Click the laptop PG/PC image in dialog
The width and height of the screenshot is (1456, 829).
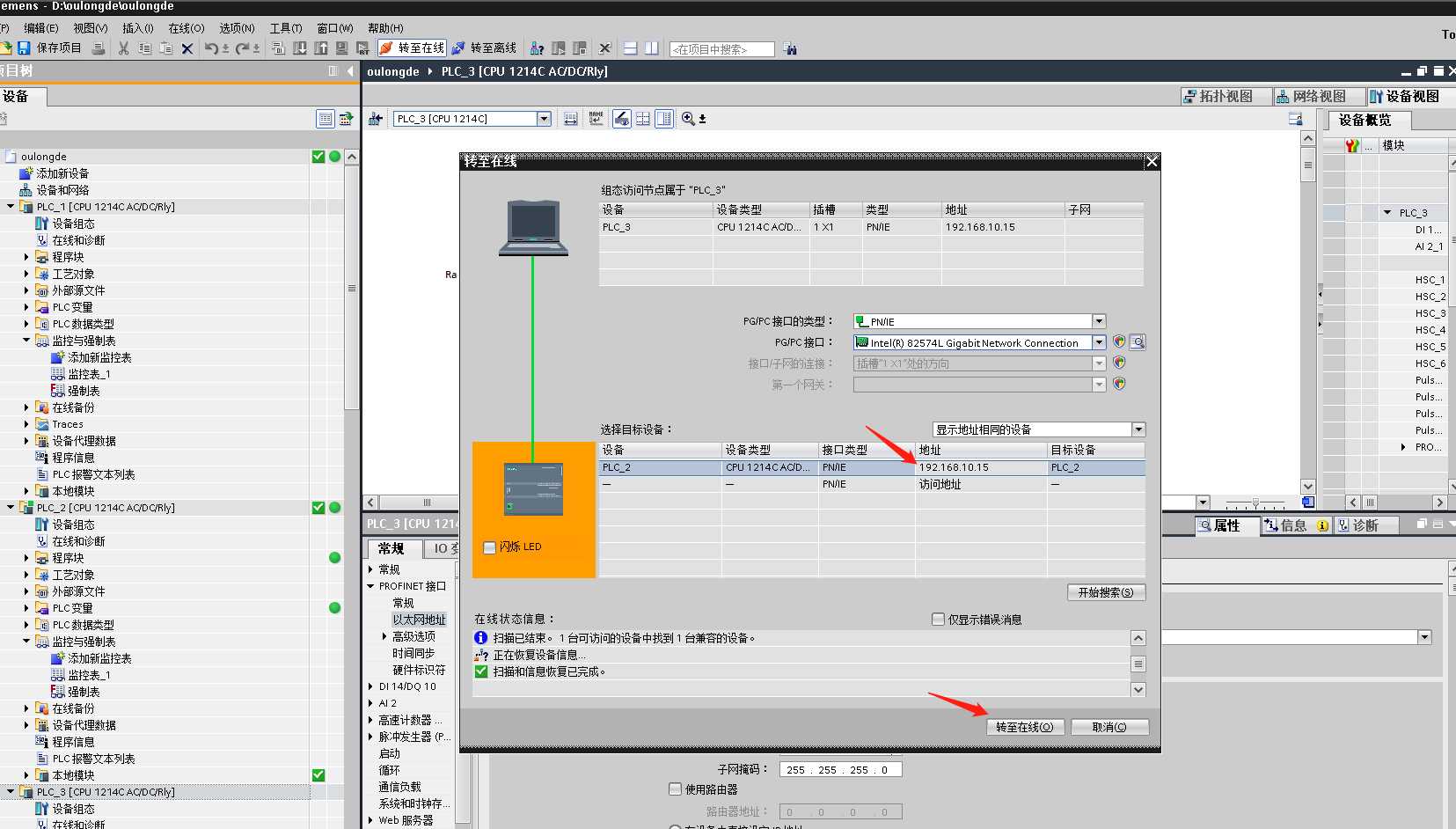(x=533, y=227)
